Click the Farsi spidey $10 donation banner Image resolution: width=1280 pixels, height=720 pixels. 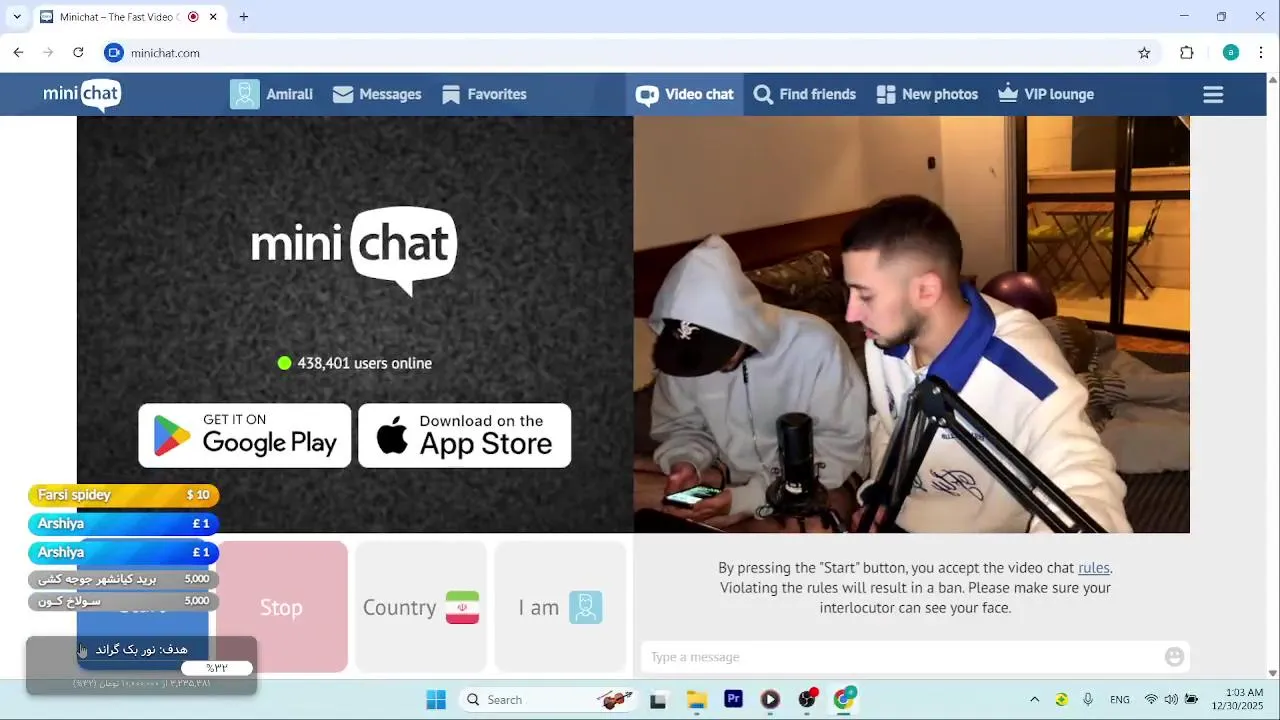tap(123, 495)
